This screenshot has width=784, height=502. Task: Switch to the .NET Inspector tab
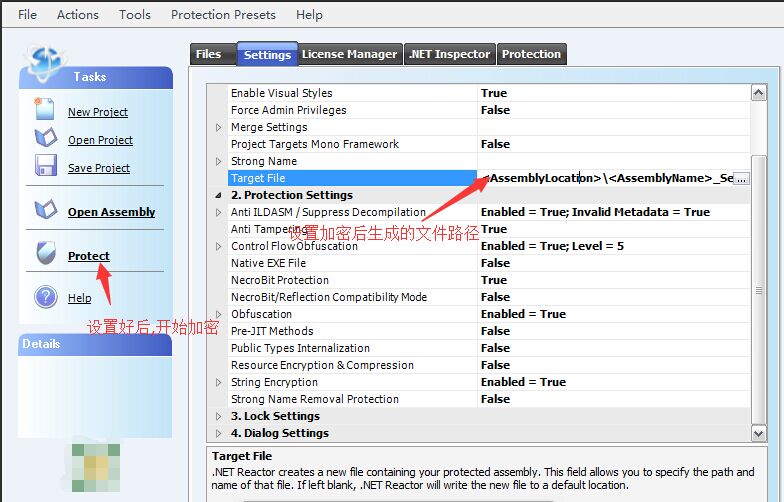coord(450,54)
